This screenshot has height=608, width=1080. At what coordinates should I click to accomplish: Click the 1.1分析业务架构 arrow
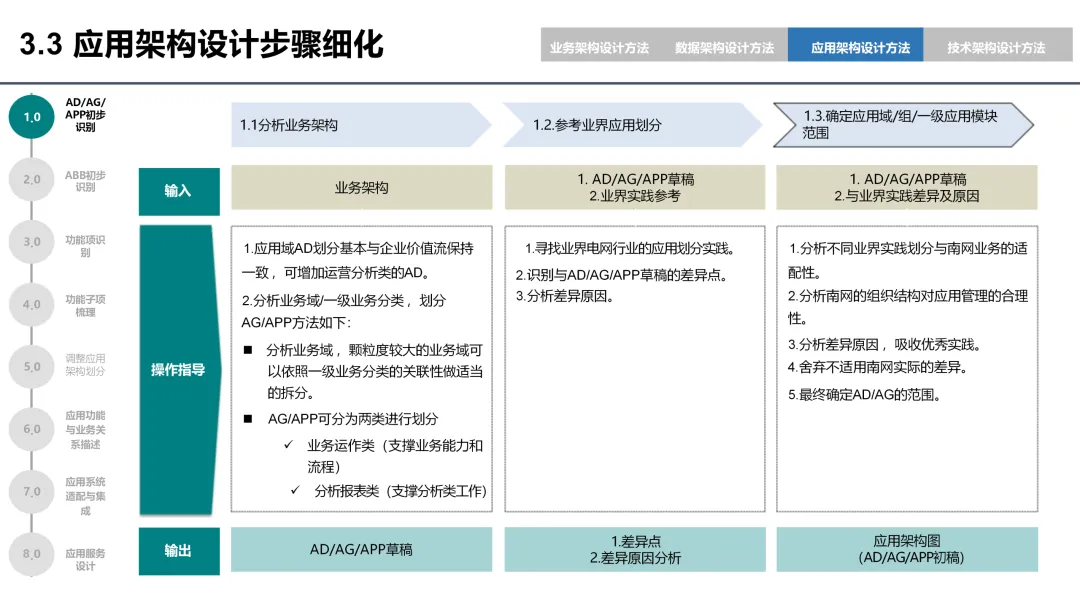coord(361,125)
